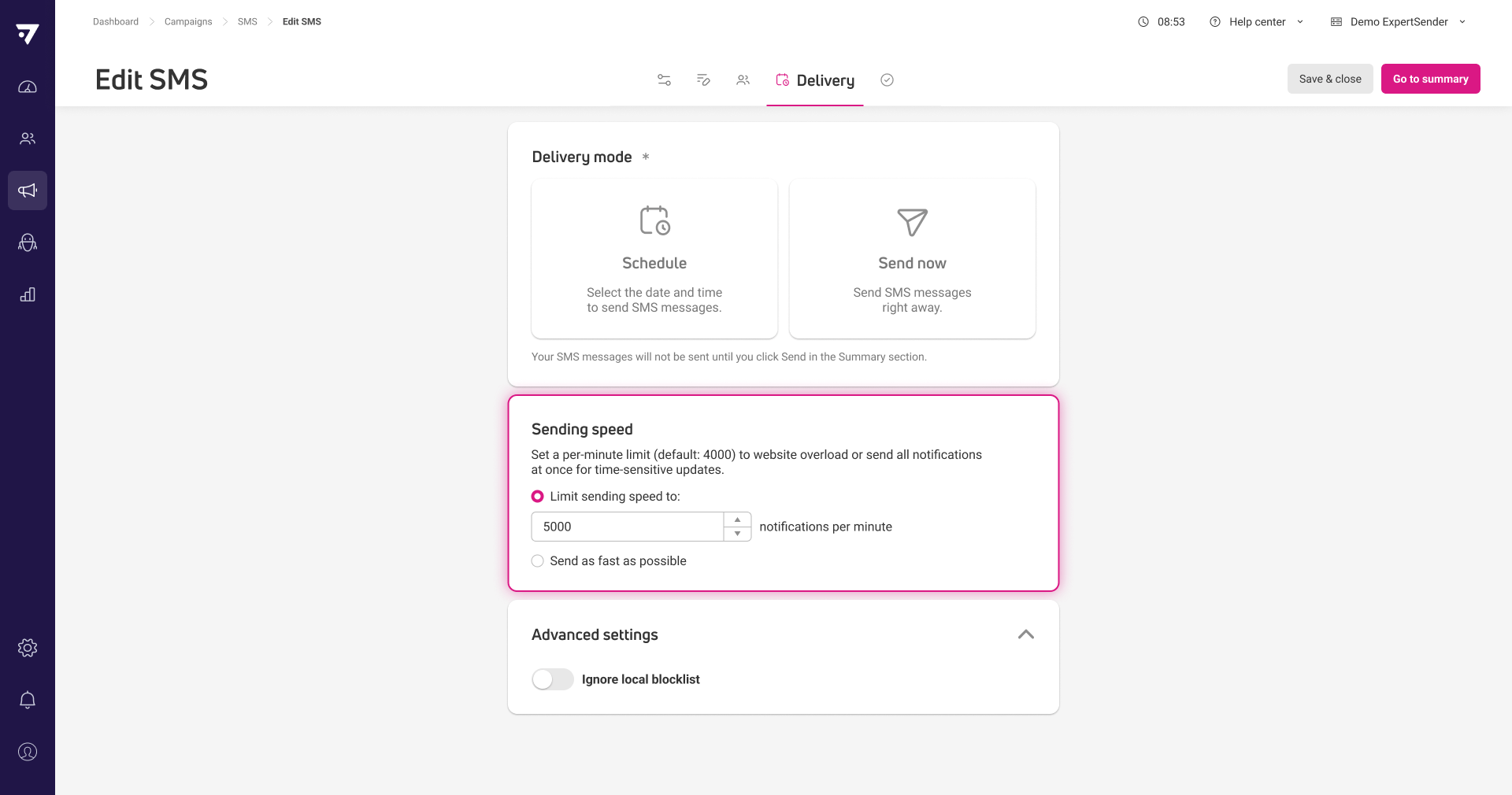Click the Dashboard breadcrumb link

tap(116, 22)
